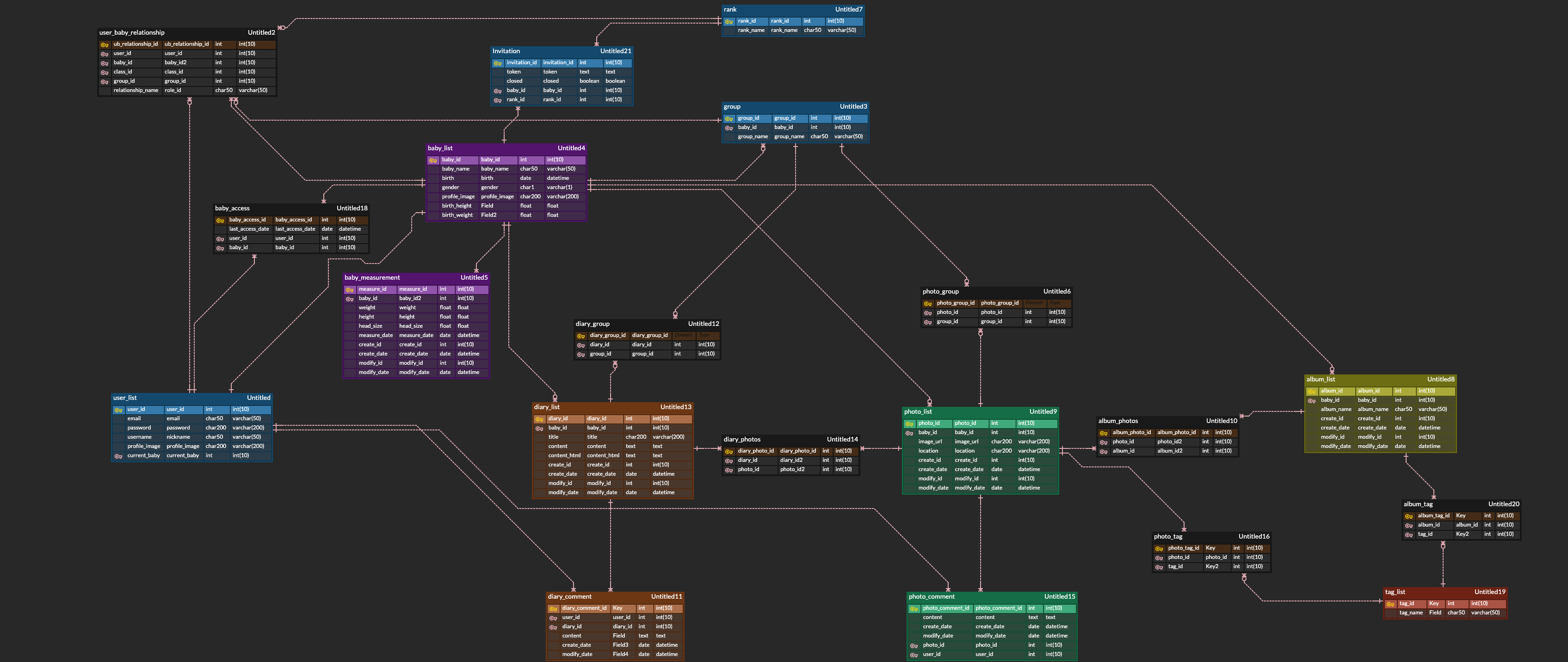The height and width of the screenshot is (662, 1568).
Task: Click the primary key icon of diary_comment_id
Action: [x=553, y=608]
